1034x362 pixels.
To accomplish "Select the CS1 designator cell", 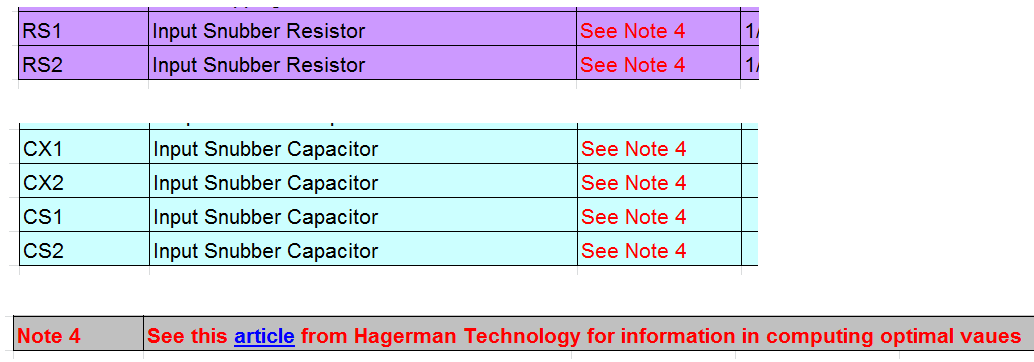I will click(84, 216).
